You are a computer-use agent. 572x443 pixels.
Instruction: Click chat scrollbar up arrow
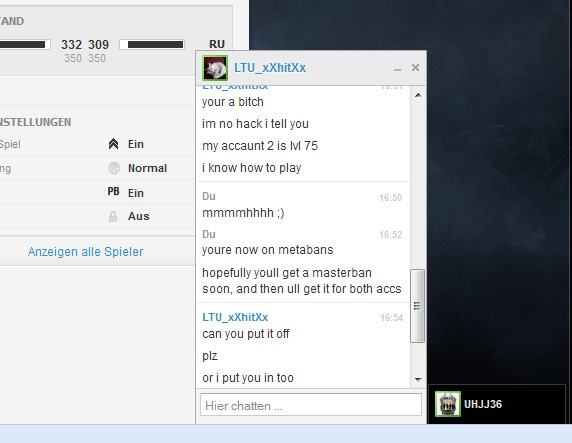pyautogui.click(x=418, y=95)
